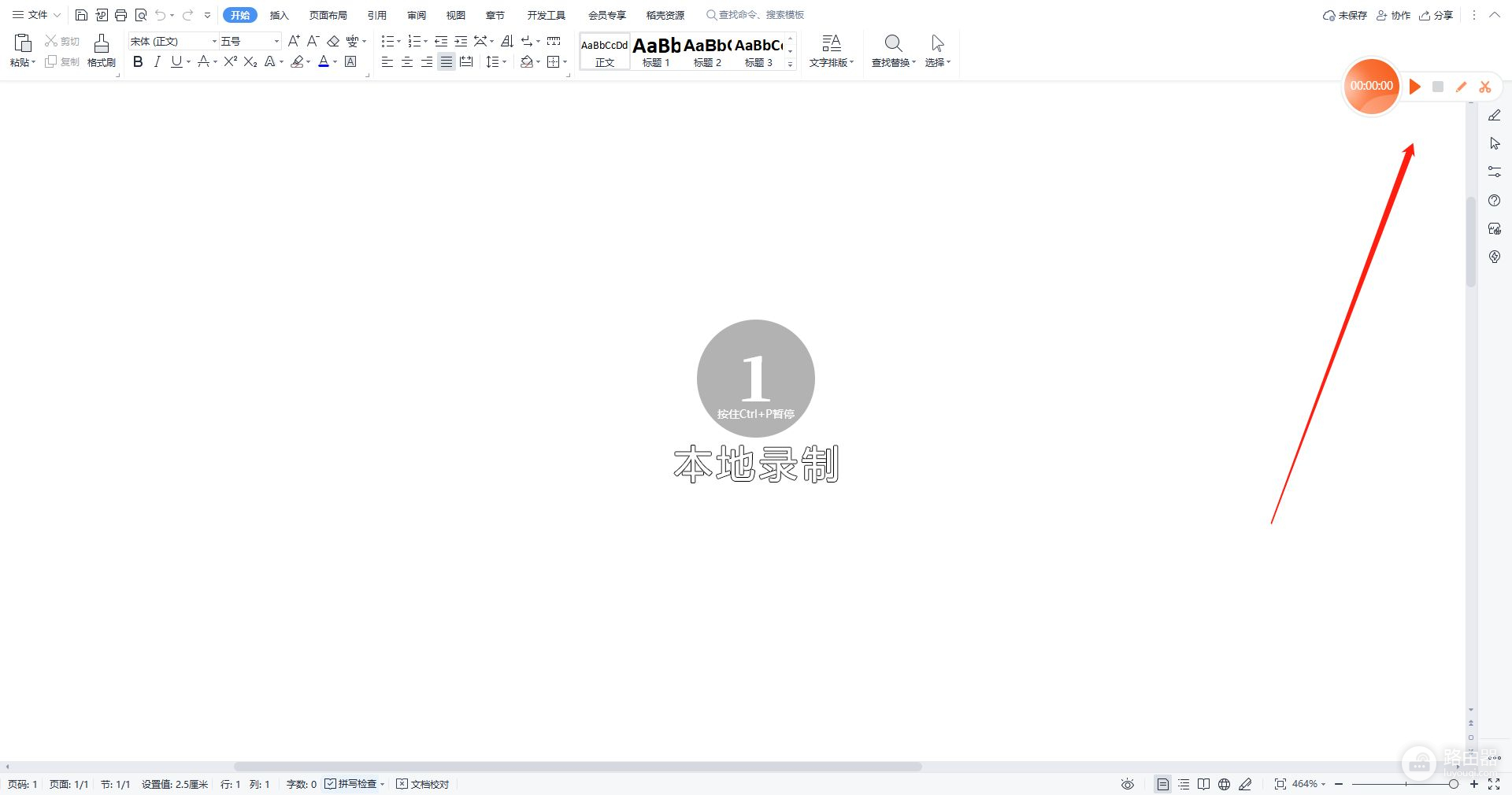Start the screen recording with play button

pyautogui.click(x=1414, y=87)
